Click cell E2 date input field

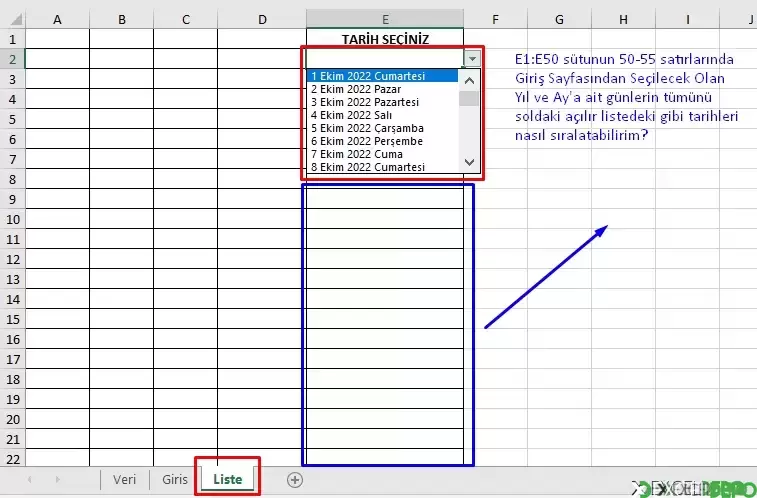[385, 59]
